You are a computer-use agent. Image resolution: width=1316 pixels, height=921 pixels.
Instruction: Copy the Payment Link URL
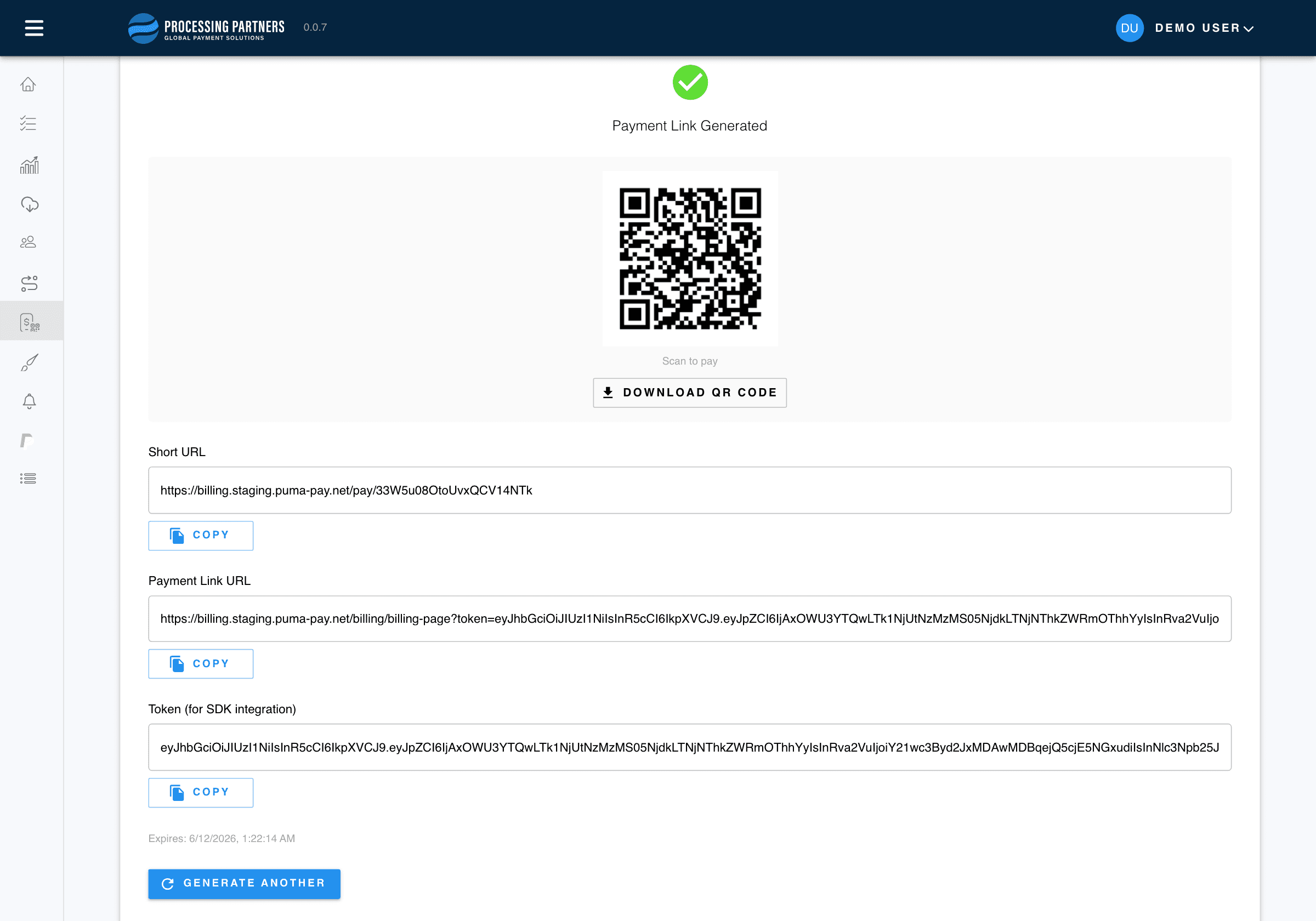tap(201, 664)
